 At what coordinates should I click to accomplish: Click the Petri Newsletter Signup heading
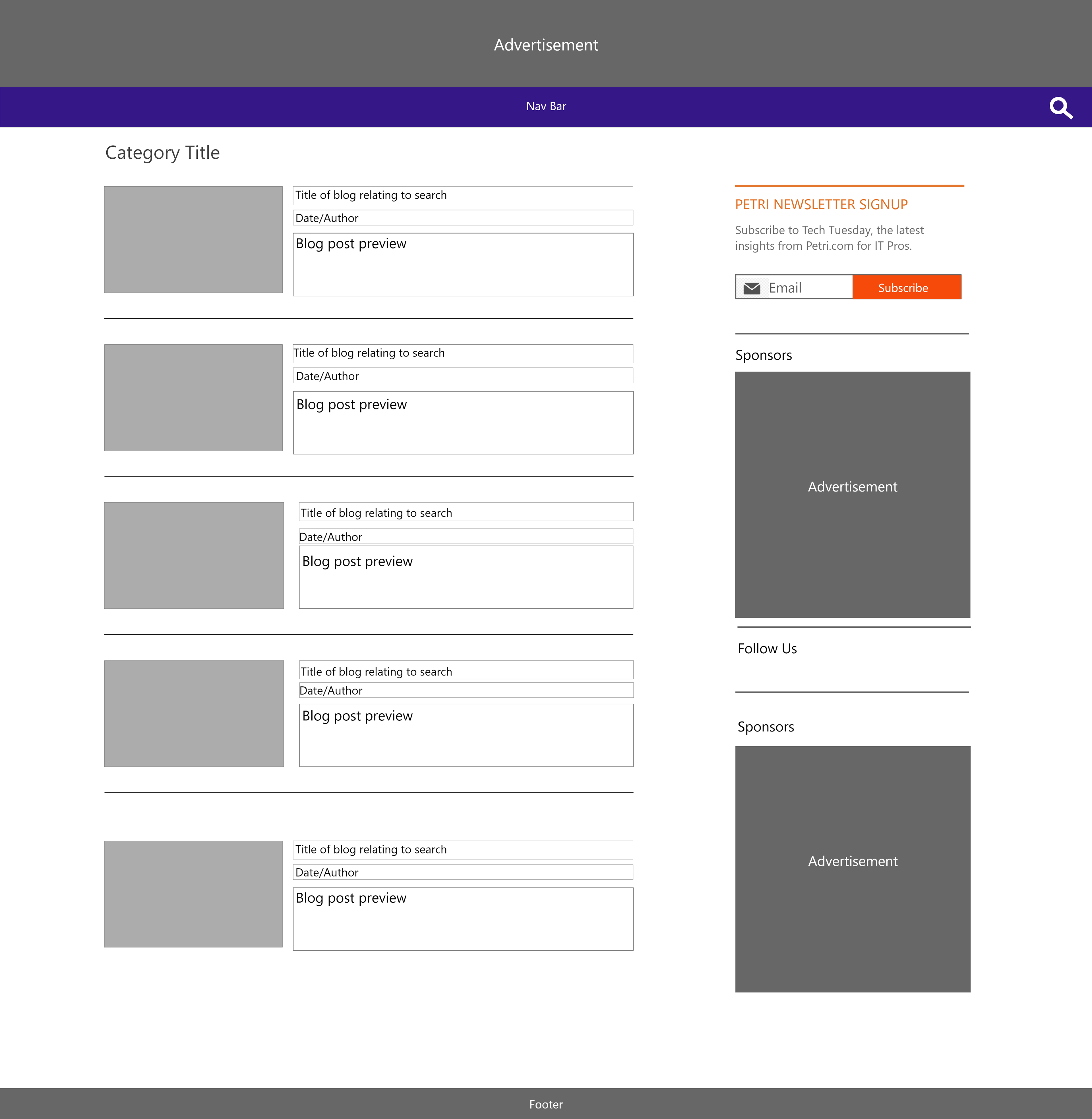pos(821,205)
